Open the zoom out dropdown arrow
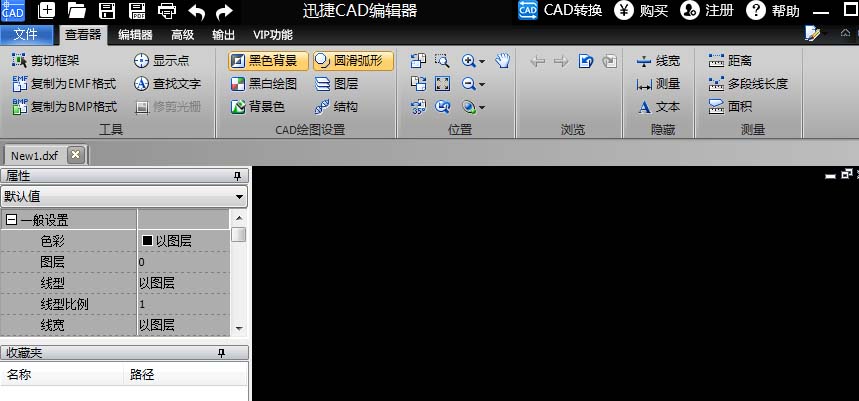The width and height of the screenshot is (859, 401). click(482, 84)
